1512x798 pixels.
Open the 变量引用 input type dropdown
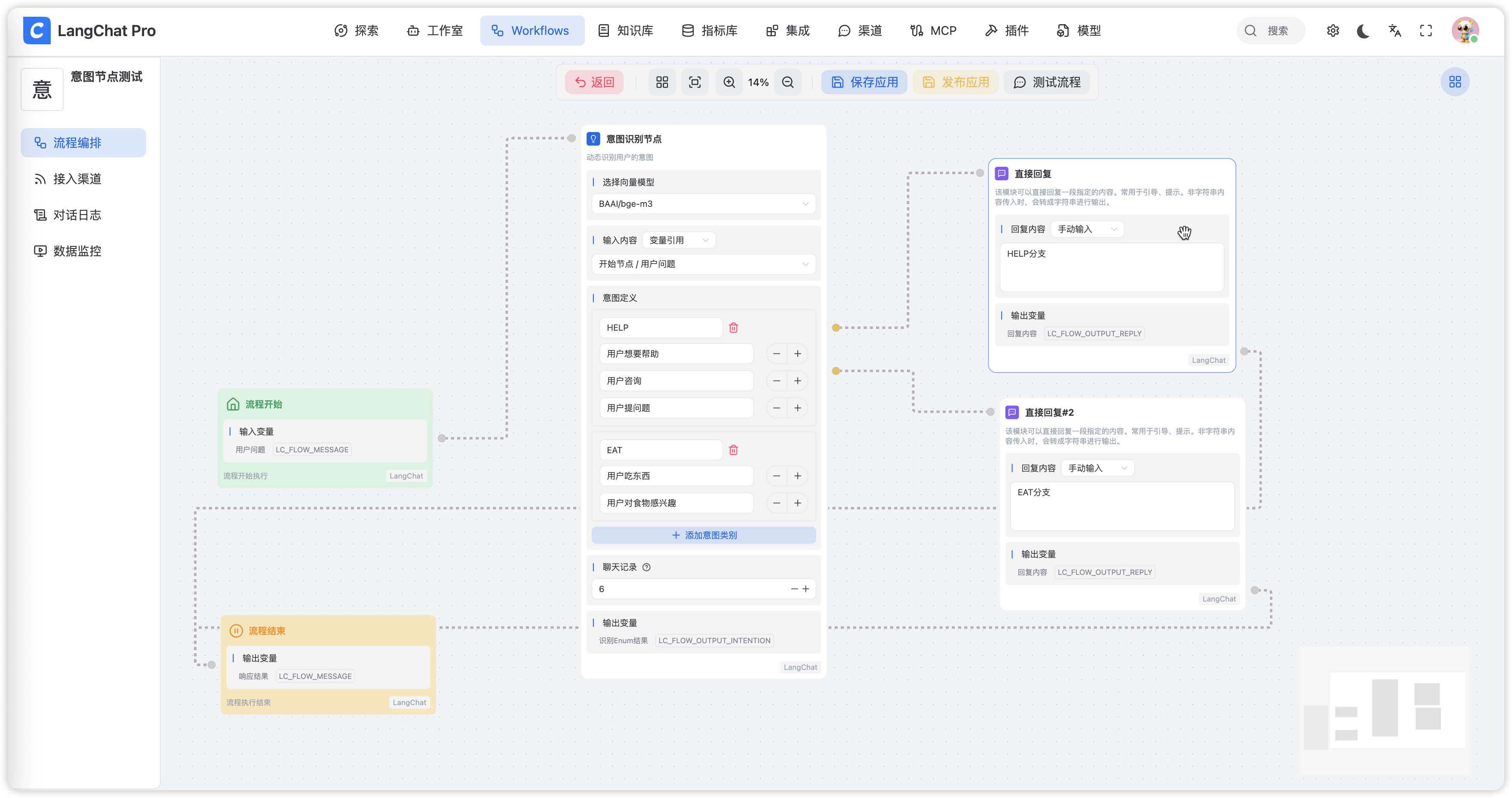coord(679,240)
